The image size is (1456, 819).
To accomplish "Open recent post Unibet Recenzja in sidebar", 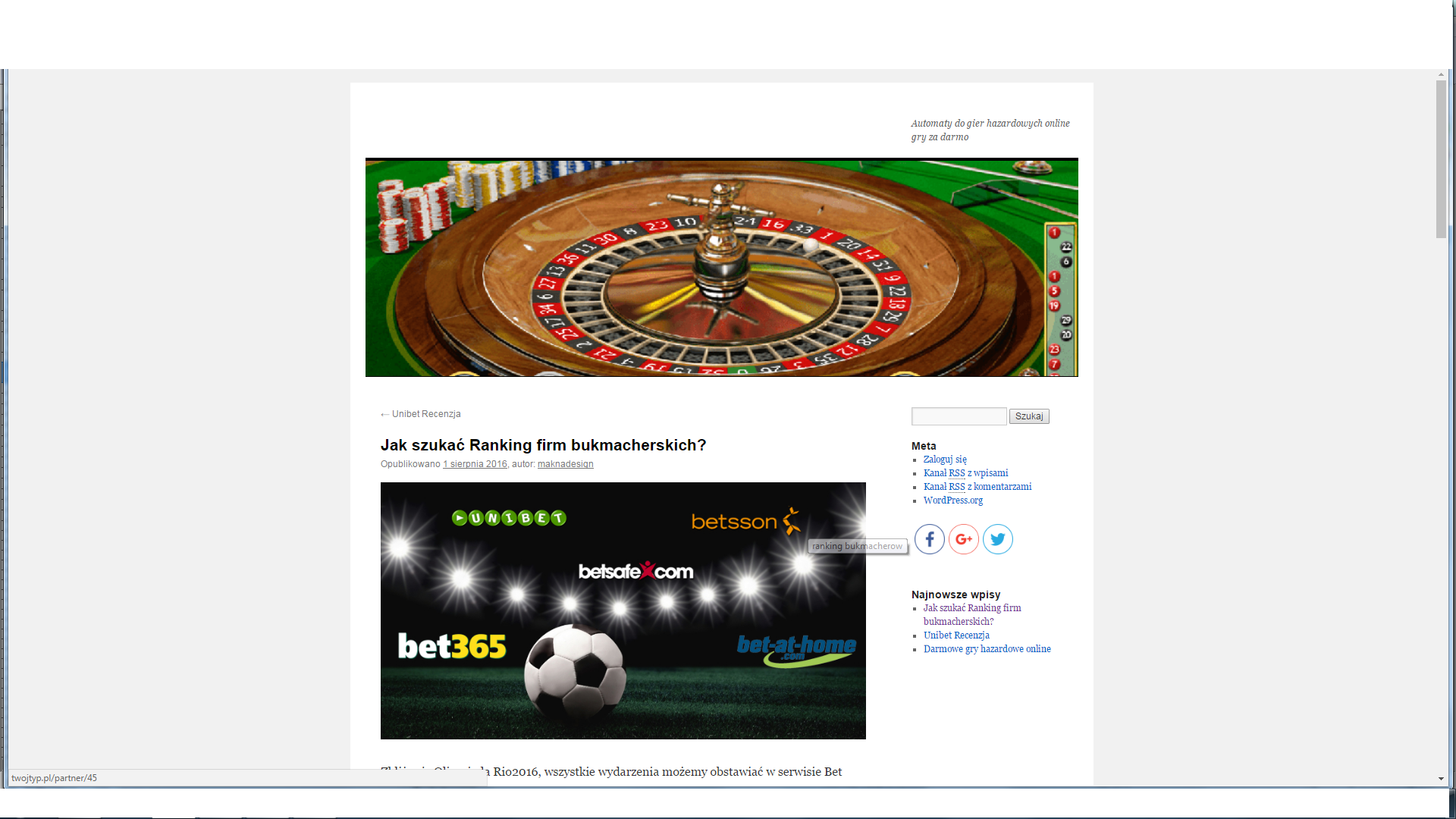I will coord(956,635).
